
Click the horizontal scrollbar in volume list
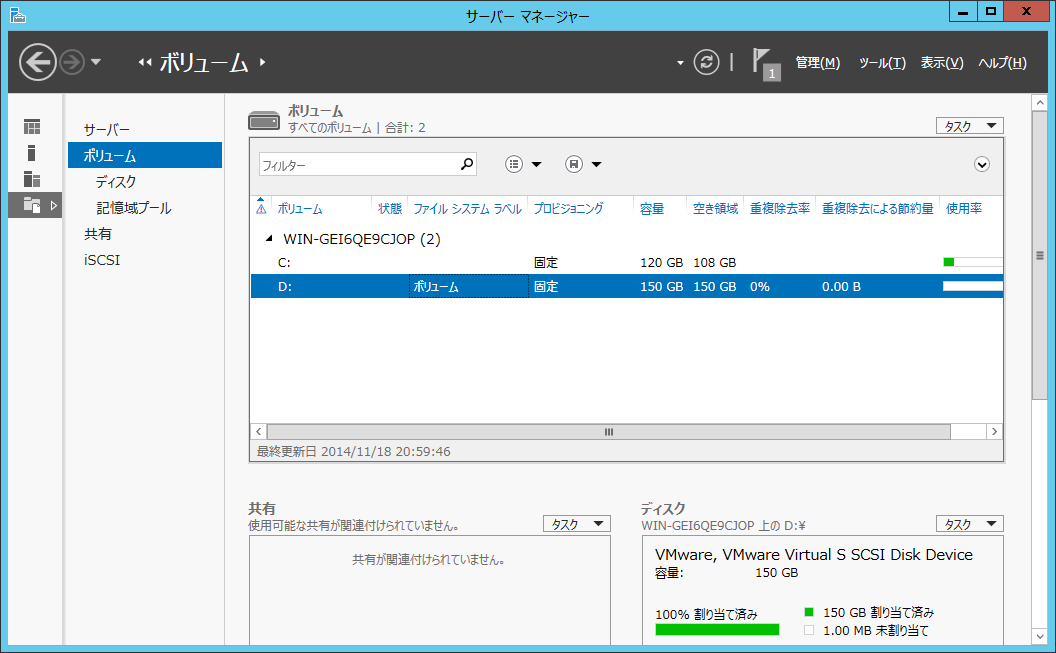click(x=608, y=432)
